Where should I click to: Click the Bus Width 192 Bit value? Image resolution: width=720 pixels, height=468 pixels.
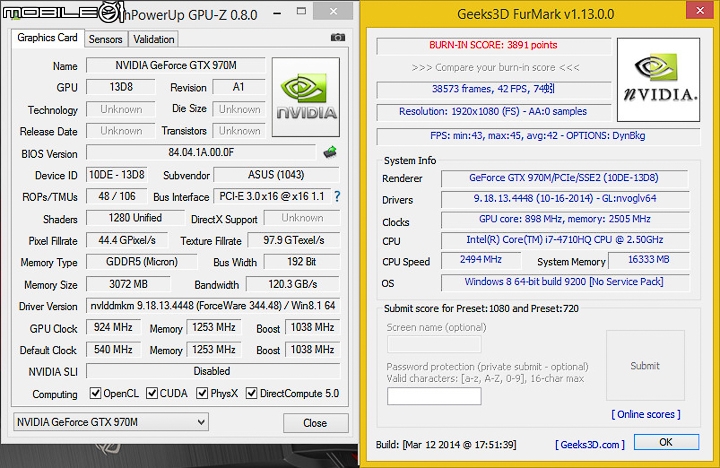pos(302,262)
